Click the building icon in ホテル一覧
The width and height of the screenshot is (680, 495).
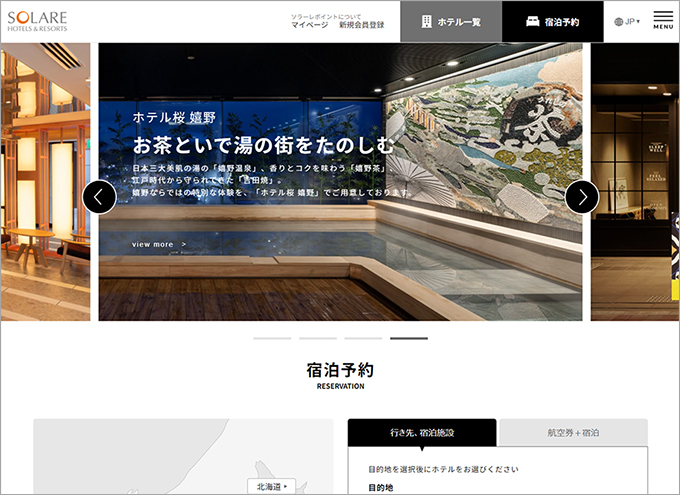(427, 22)
